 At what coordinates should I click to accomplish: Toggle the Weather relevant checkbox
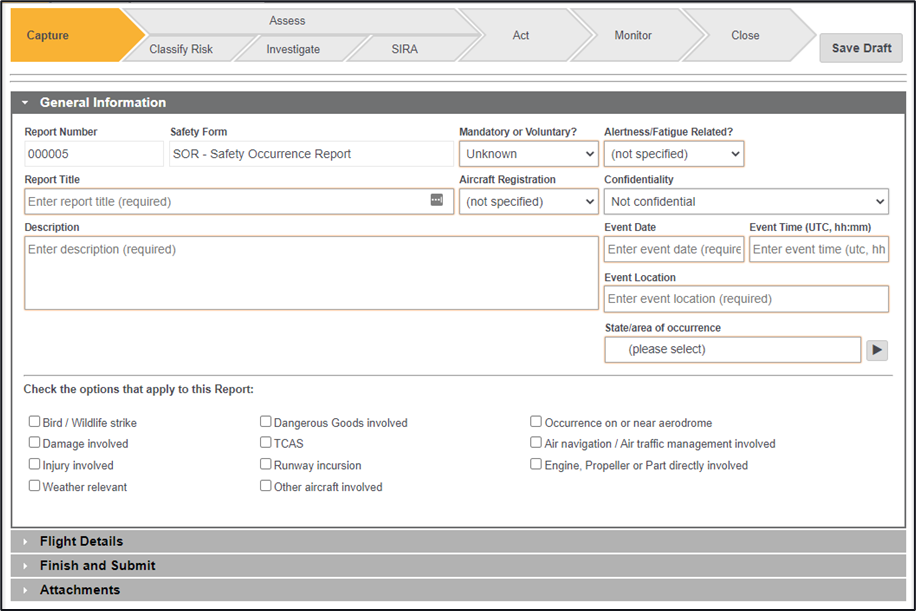tap(35, 486)
